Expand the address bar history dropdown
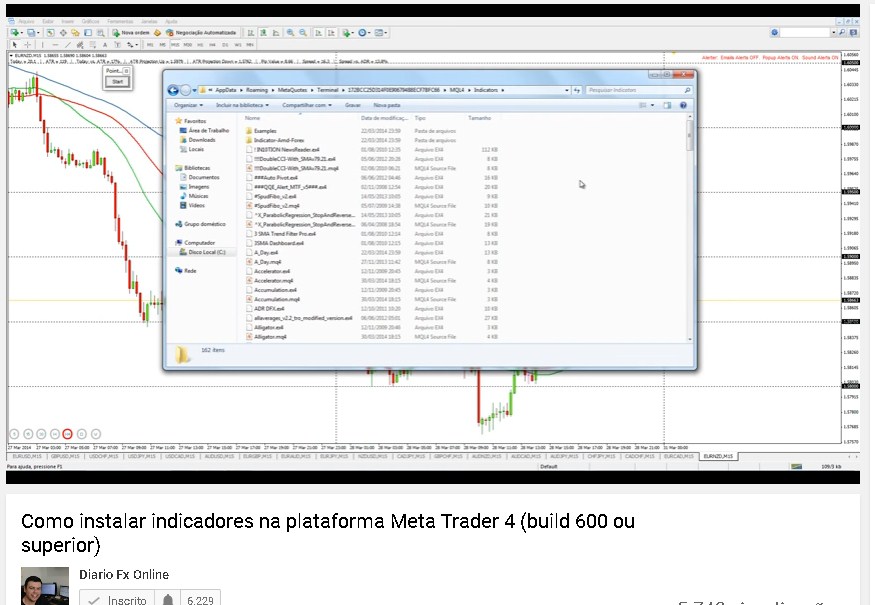Viewport: 875px width, 605px height. click(566, 90)
